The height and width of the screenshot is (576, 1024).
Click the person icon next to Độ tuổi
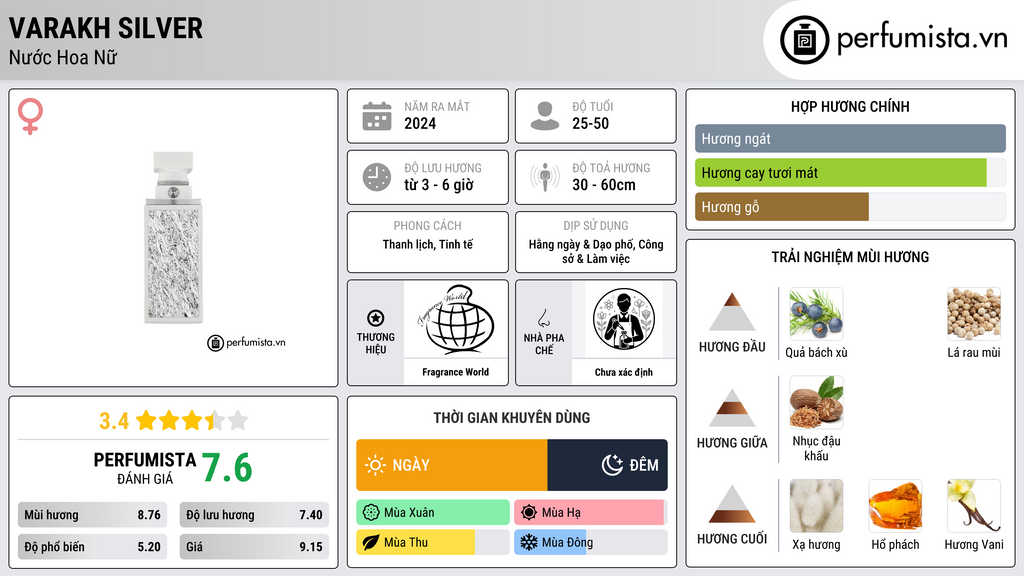[x=545, y=116]
